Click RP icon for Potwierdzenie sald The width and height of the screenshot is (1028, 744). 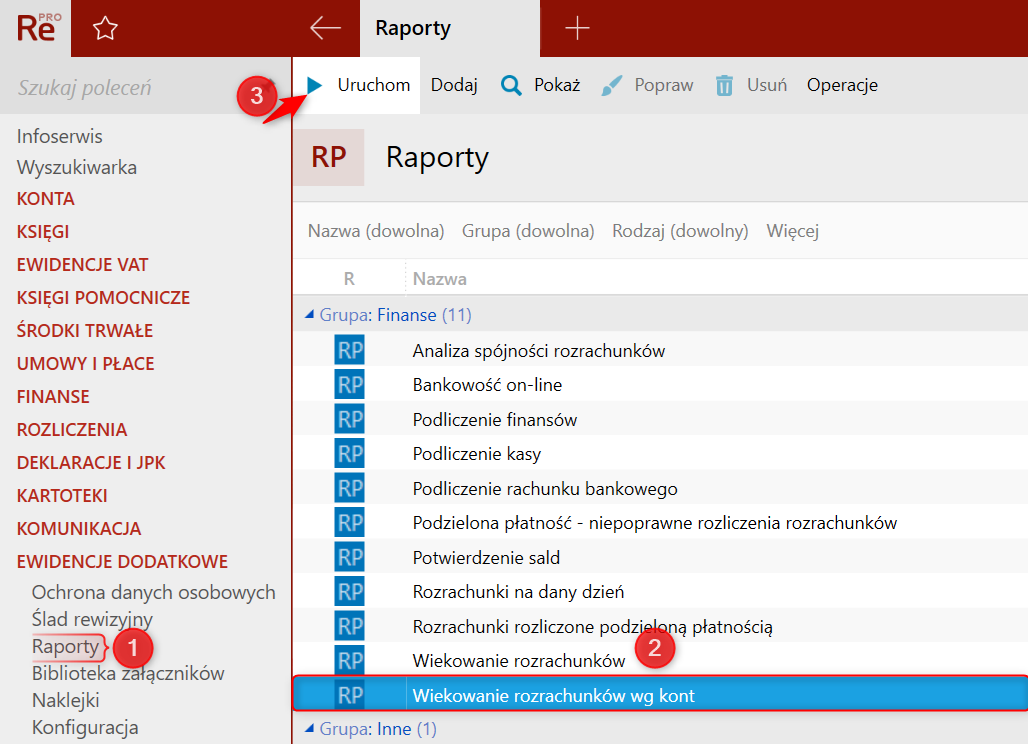coord(349,557)
